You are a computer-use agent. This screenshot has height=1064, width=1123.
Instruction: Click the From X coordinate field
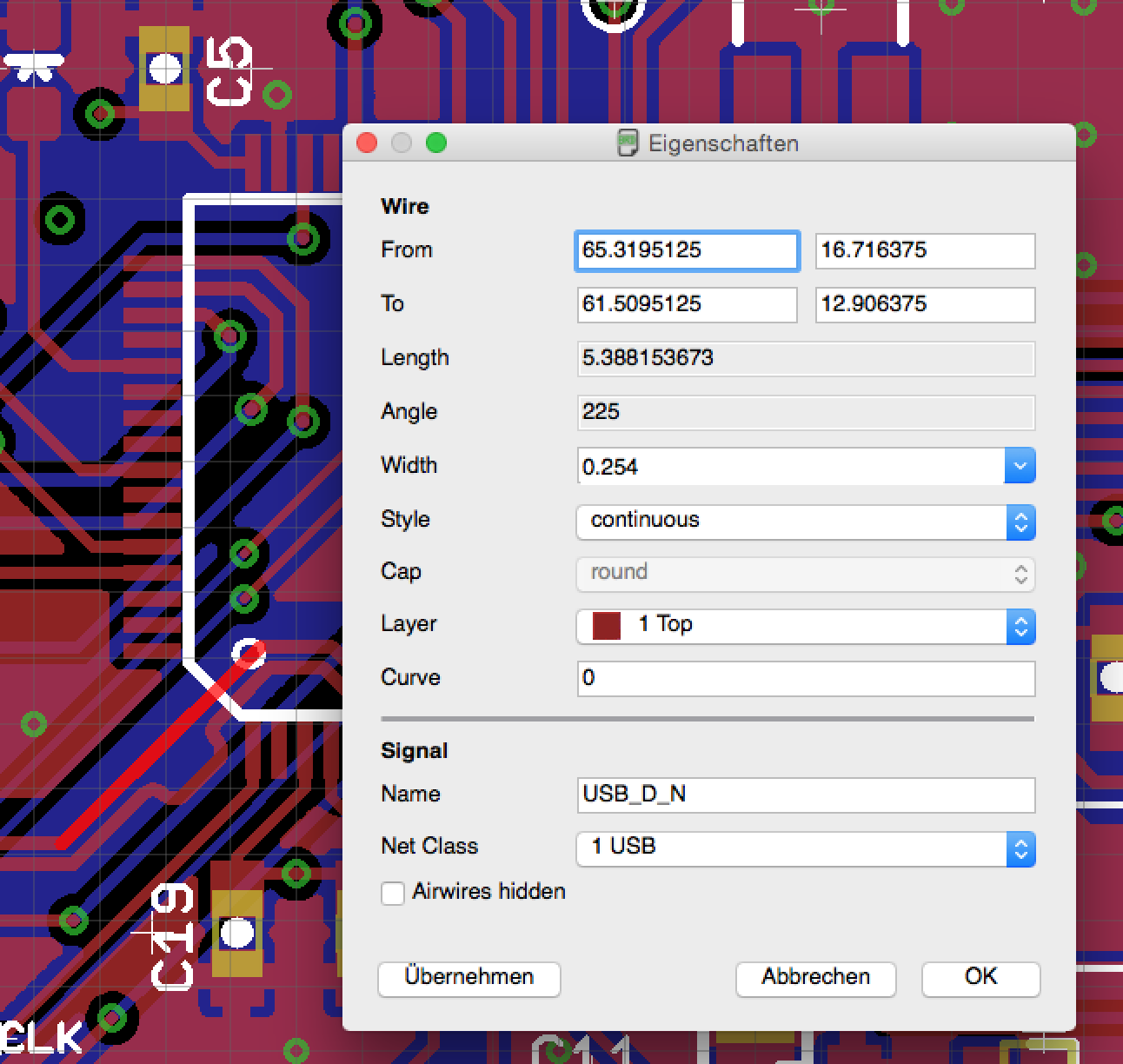pos(687,251)
